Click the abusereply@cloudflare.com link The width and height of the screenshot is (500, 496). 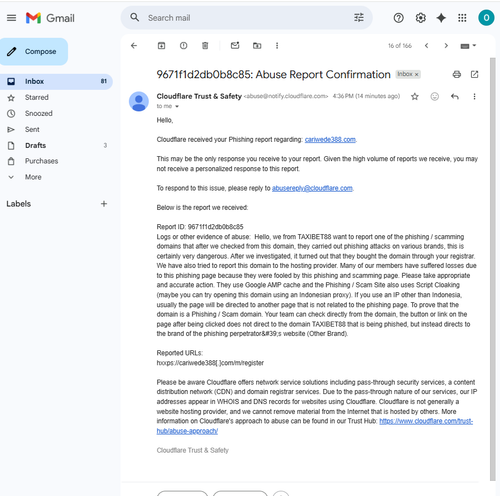click(312, 188)
